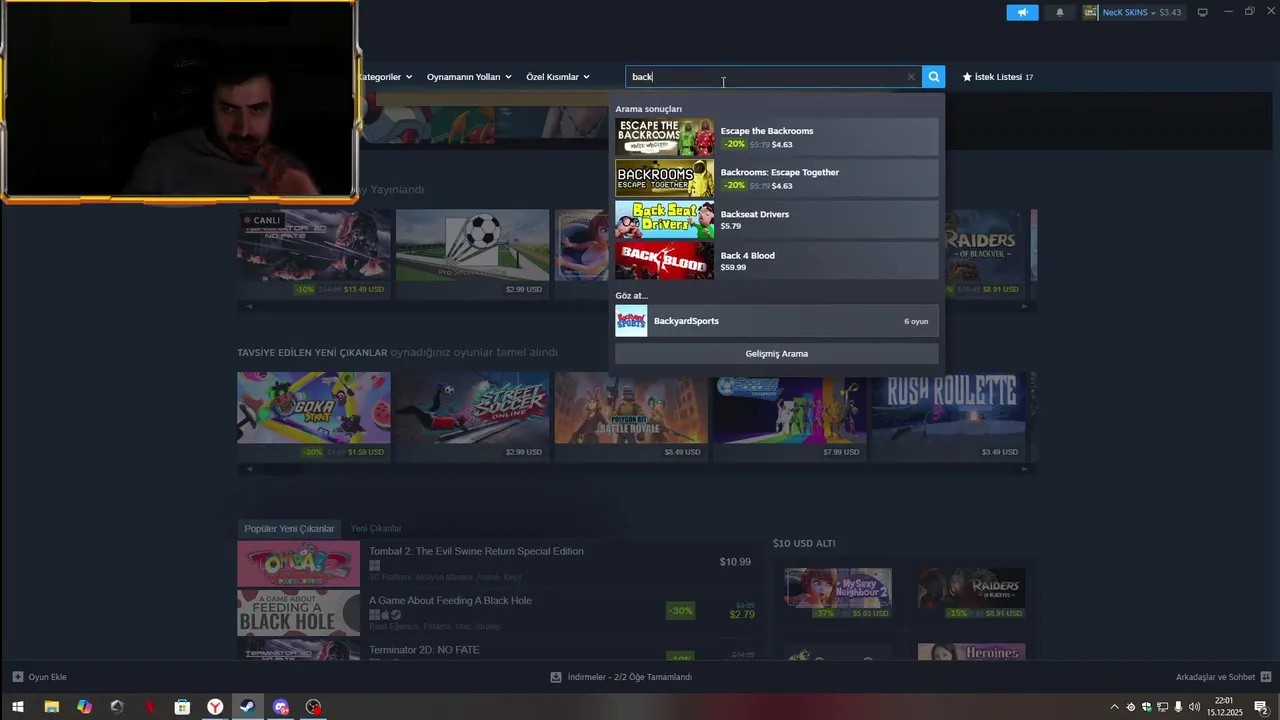Open Copilot from the taskbar
Image resolution: width=1280 pixels, height=720 pixels.
tap(84, 707)
